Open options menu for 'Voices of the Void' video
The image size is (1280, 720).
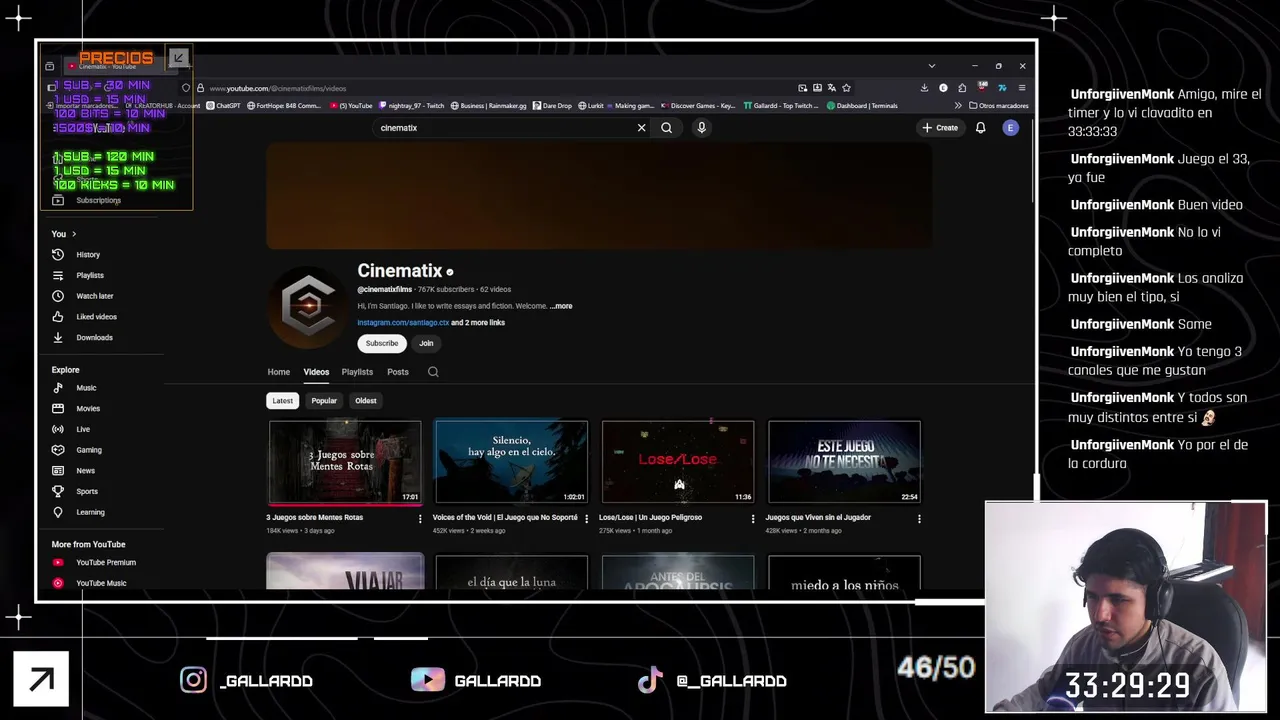pos(586,519)
